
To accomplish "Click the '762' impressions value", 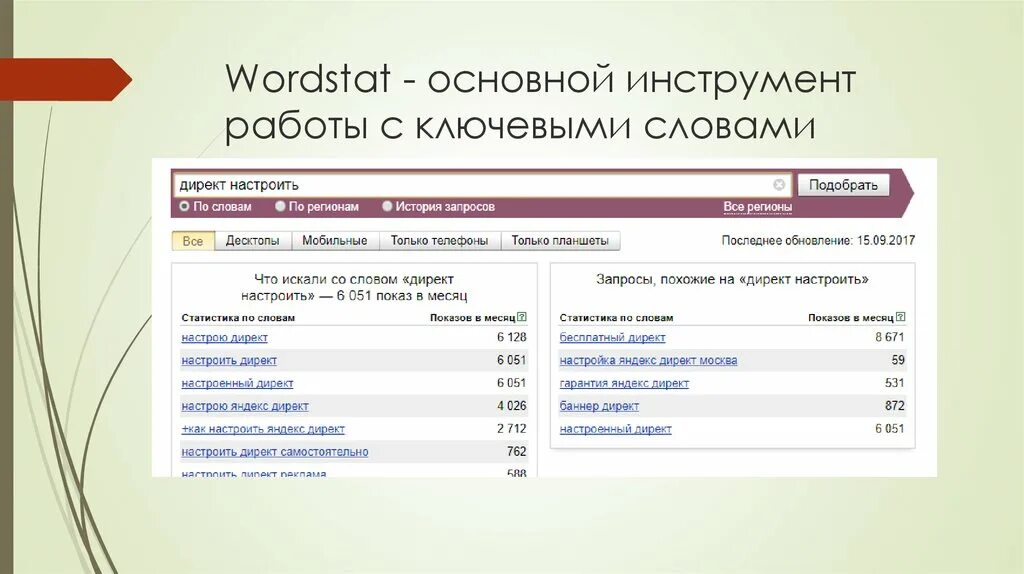I will tap(517, 451).
